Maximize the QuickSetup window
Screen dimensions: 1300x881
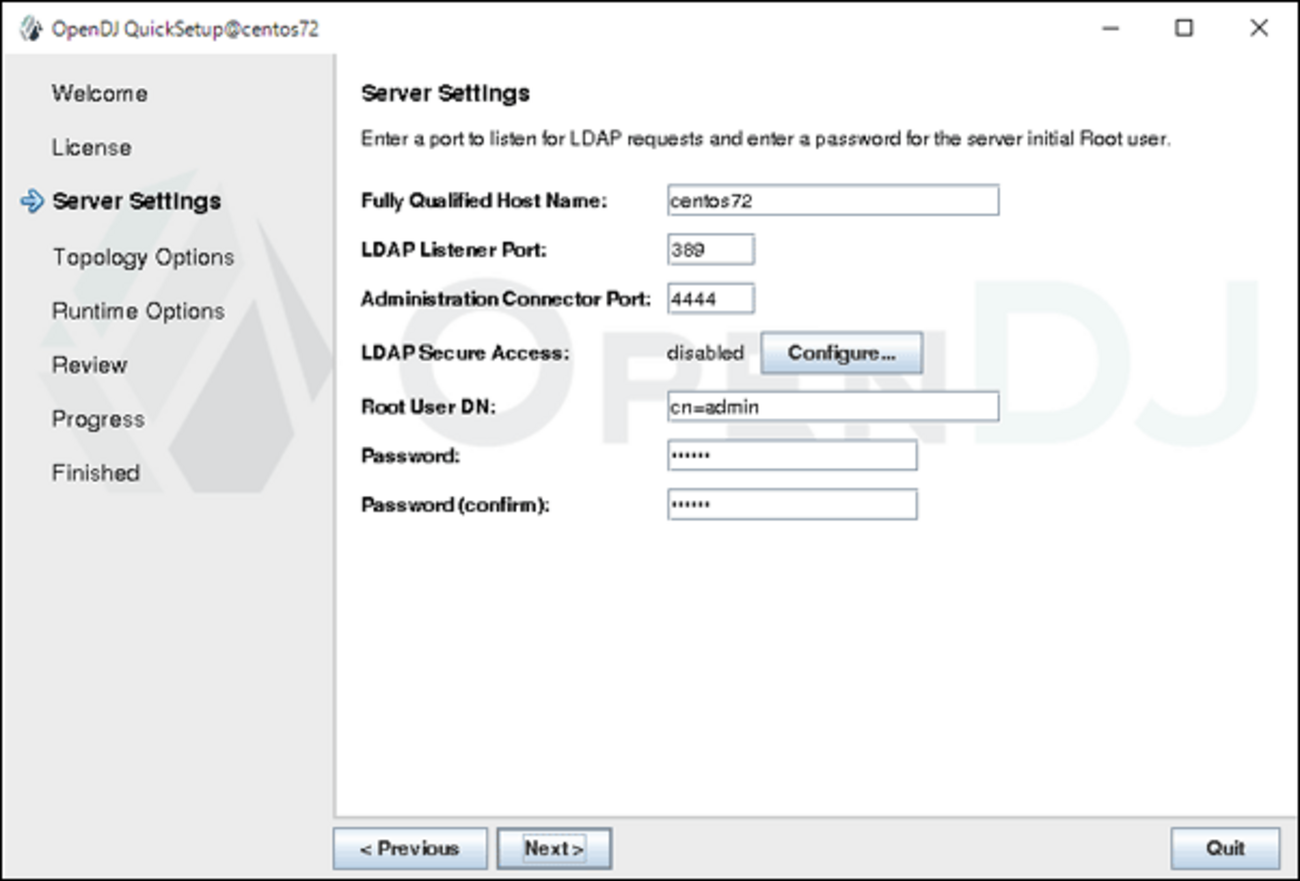(x=1184, y=28)
